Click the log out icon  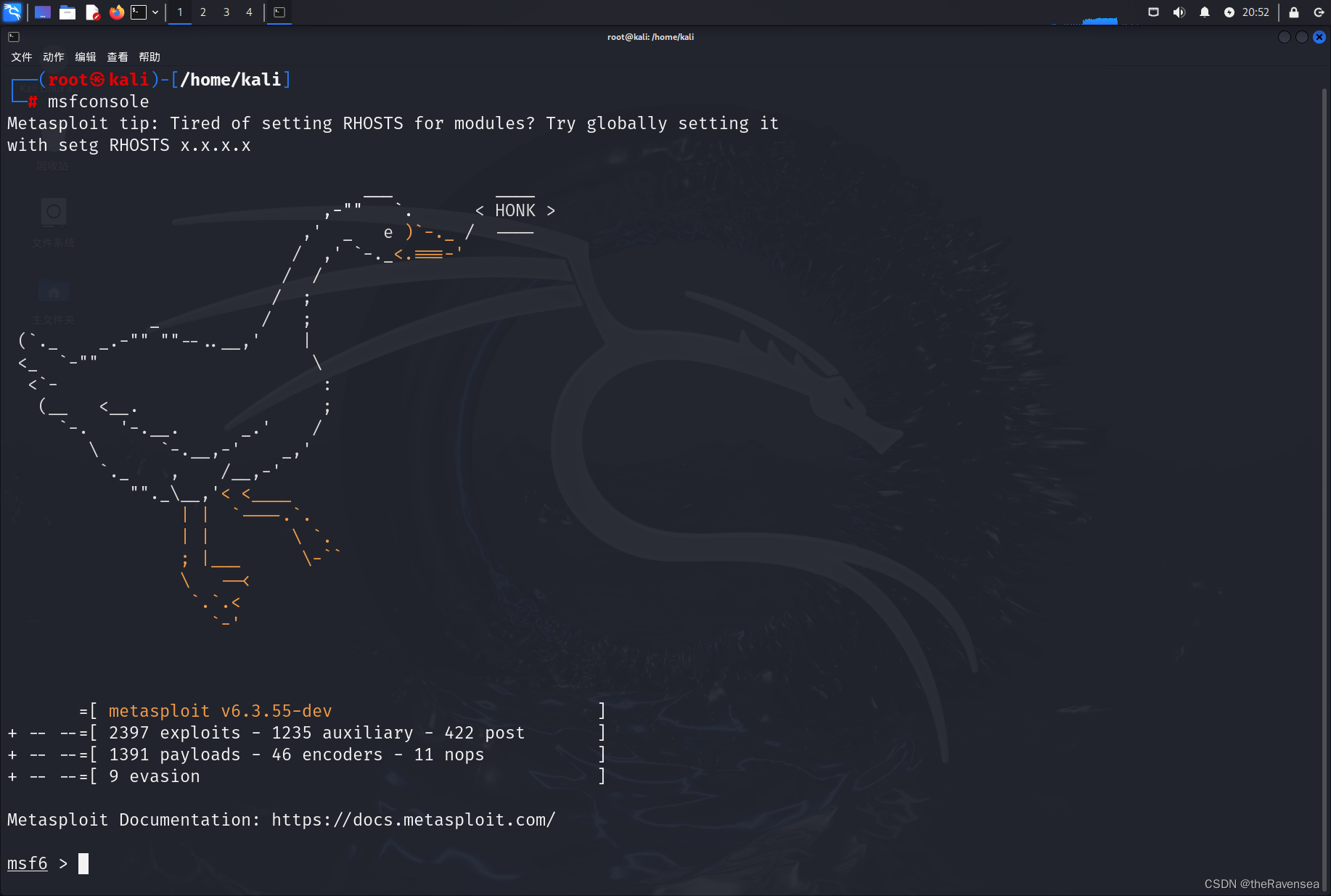(1319, 12)
